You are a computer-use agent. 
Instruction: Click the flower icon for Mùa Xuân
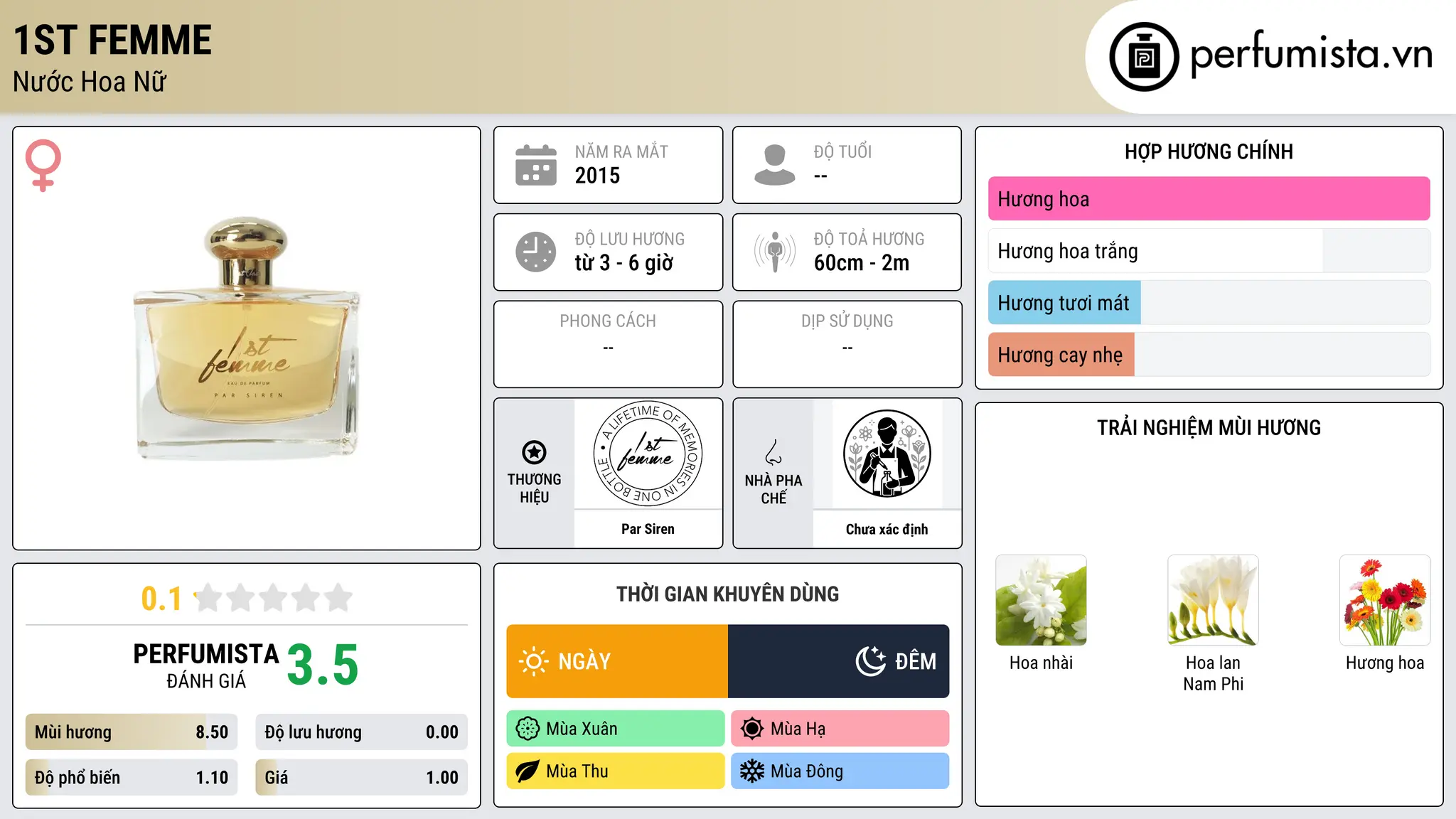click(528, 729)
